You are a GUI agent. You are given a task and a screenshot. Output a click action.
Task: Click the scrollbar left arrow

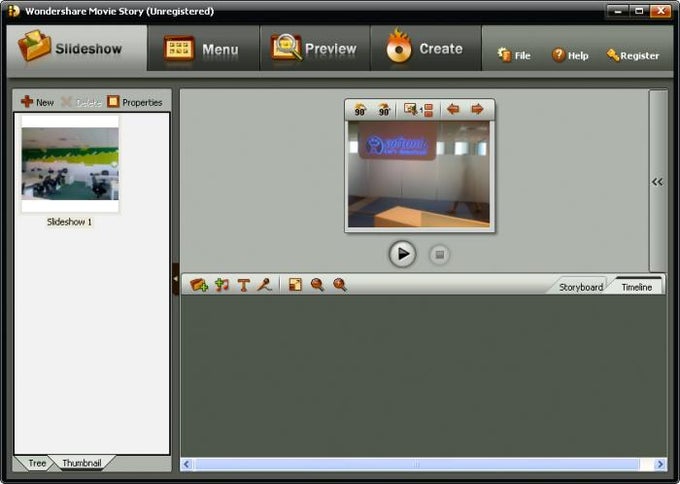[186, 464]
